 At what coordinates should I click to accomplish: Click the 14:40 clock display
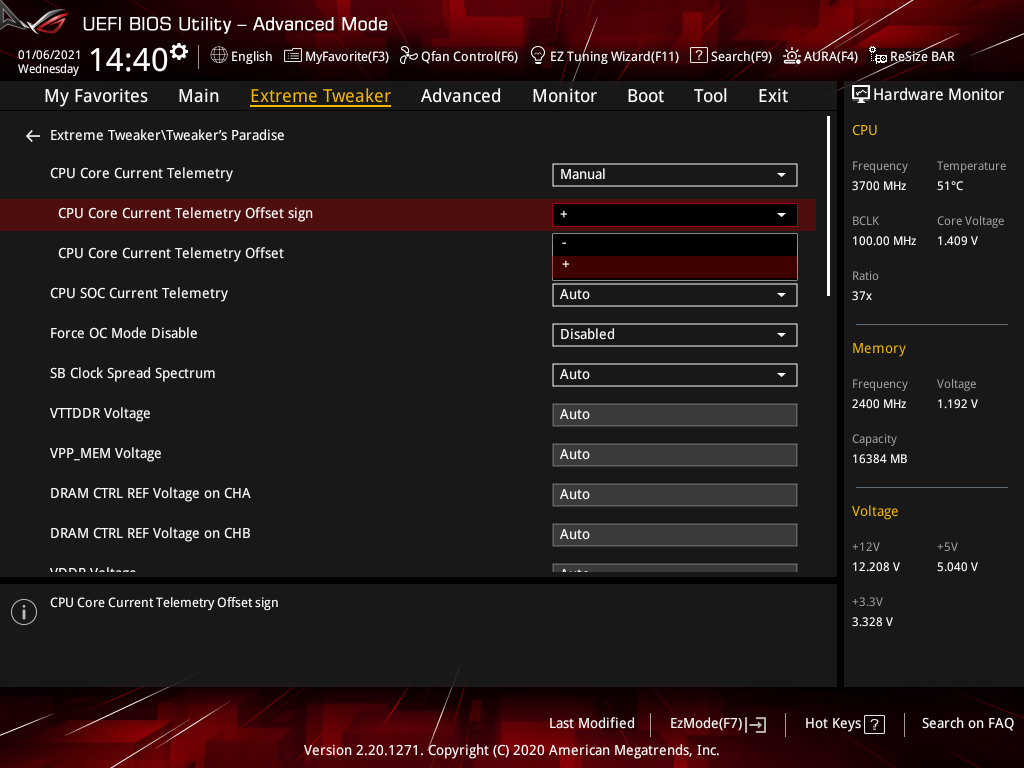[129, 59]
